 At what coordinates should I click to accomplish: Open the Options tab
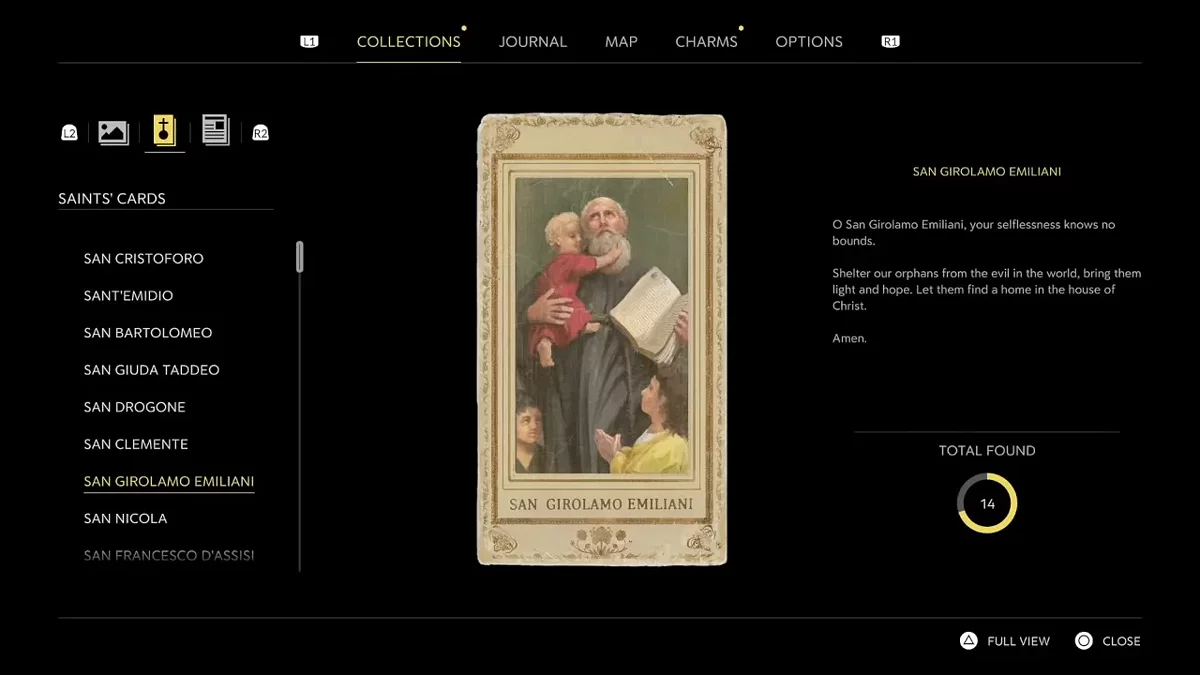pos(808,42)
